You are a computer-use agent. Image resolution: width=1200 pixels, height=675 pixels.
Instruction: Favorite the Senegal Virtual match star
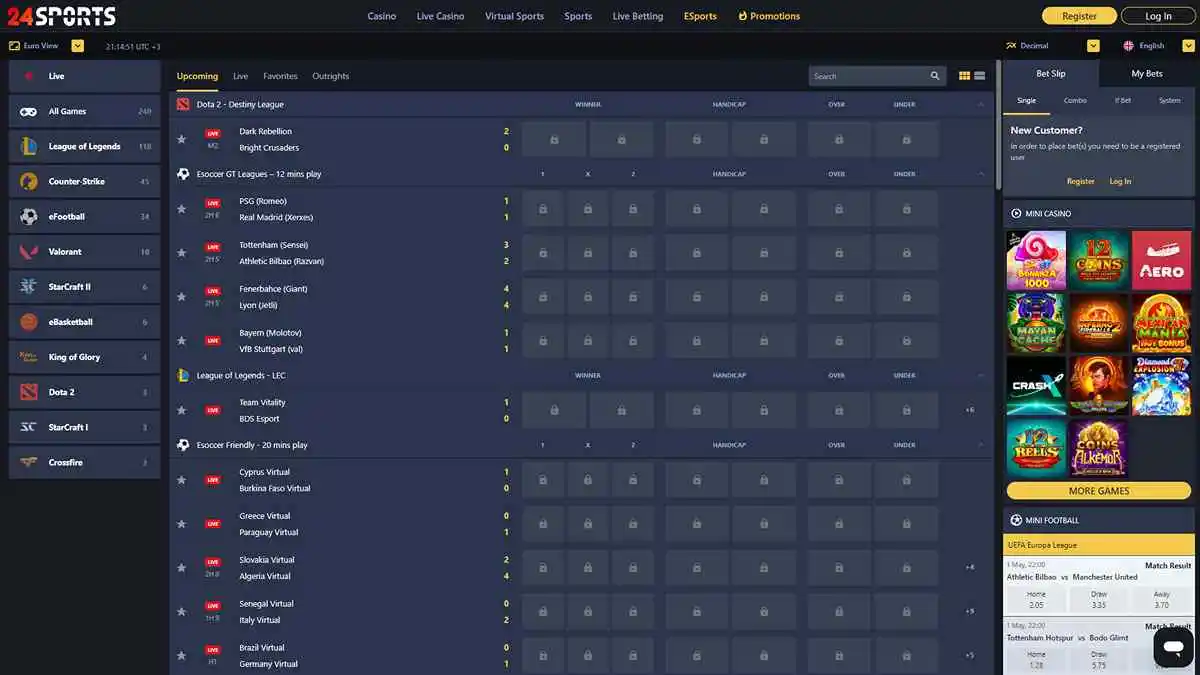pyautogui.click(x=181, y=611)
